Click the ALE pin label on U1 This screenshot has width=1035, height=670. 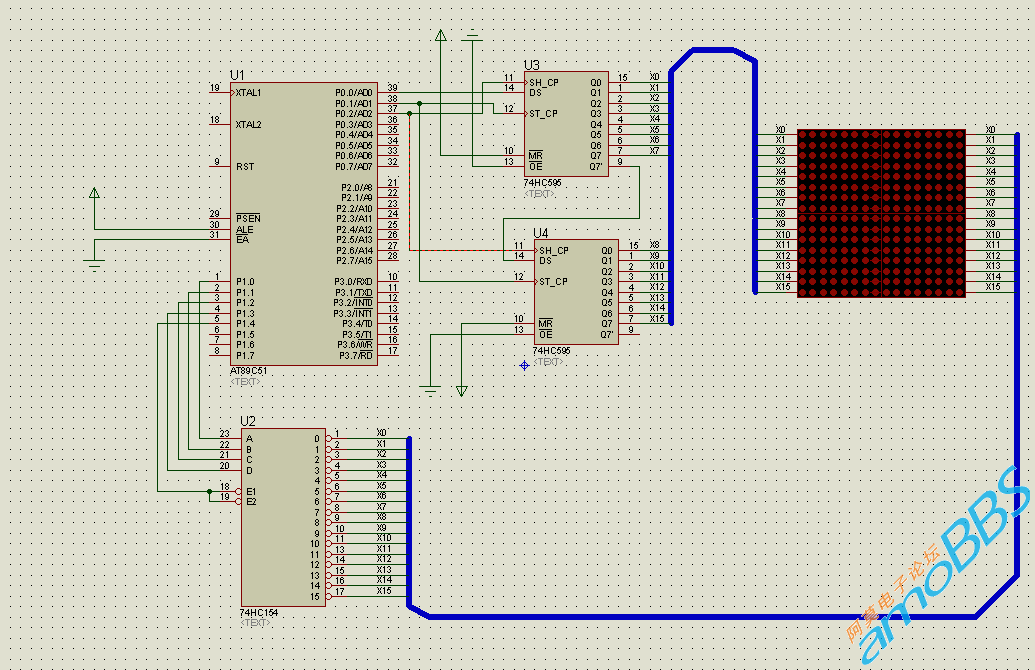point(245,230)
